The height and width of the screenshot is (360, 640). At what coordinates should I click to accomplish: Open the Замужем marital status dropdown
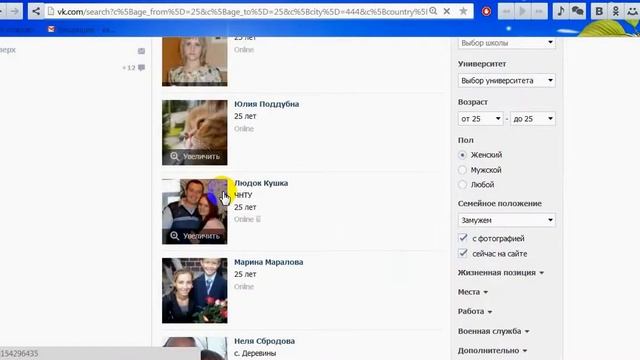[507, 220]
